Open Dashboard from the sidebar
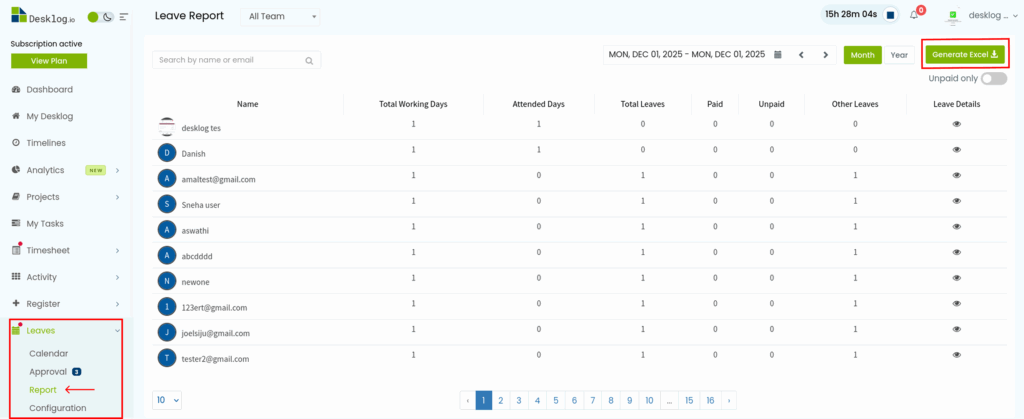This screenshot has height=419, width=1024. (49, 90)
